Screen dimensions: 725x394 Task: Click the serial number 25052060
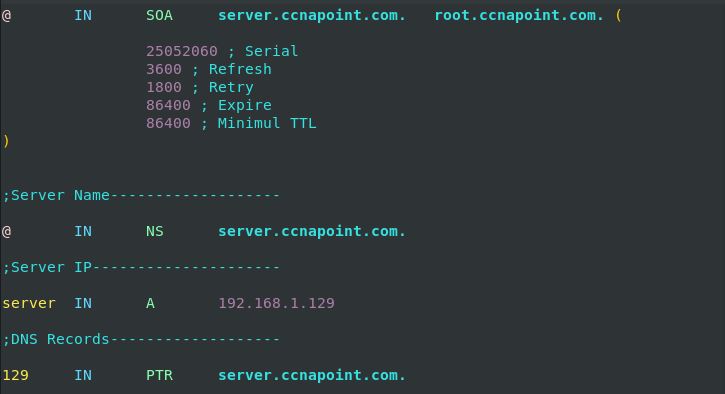pos(182,51)
